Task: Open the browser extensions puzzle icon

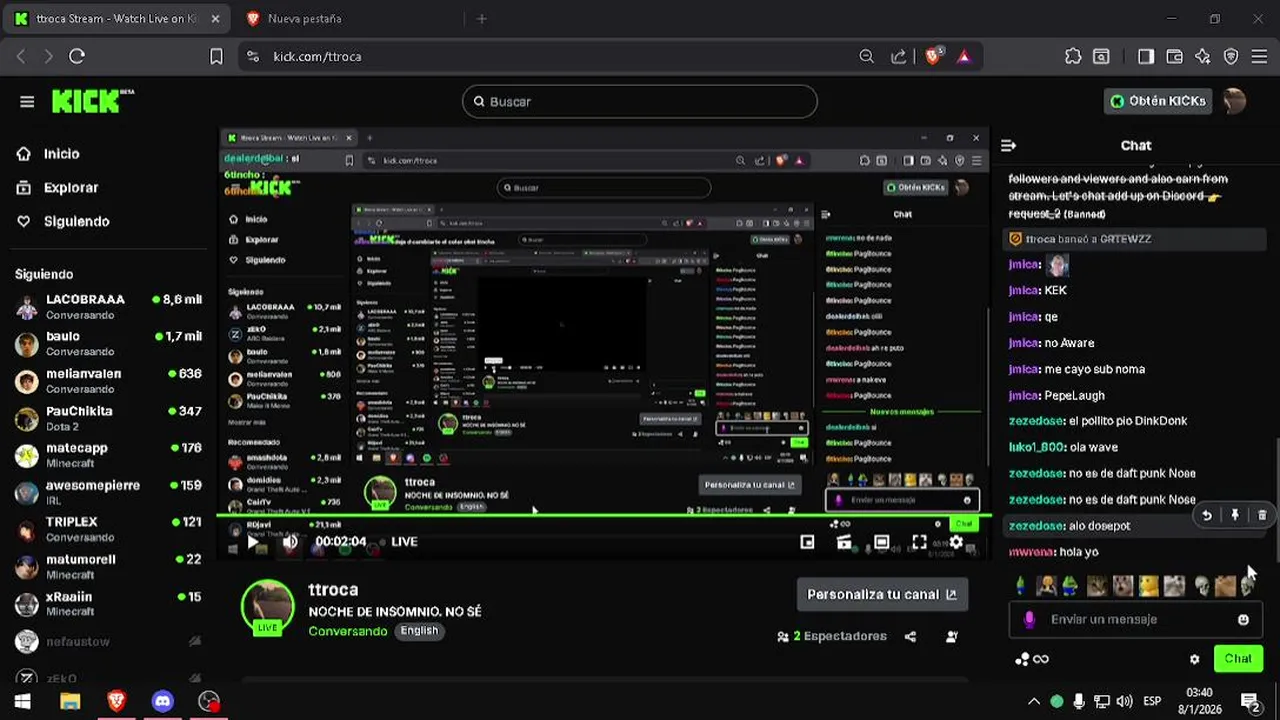Action: pyautogui.click(x=1073, y=57)
